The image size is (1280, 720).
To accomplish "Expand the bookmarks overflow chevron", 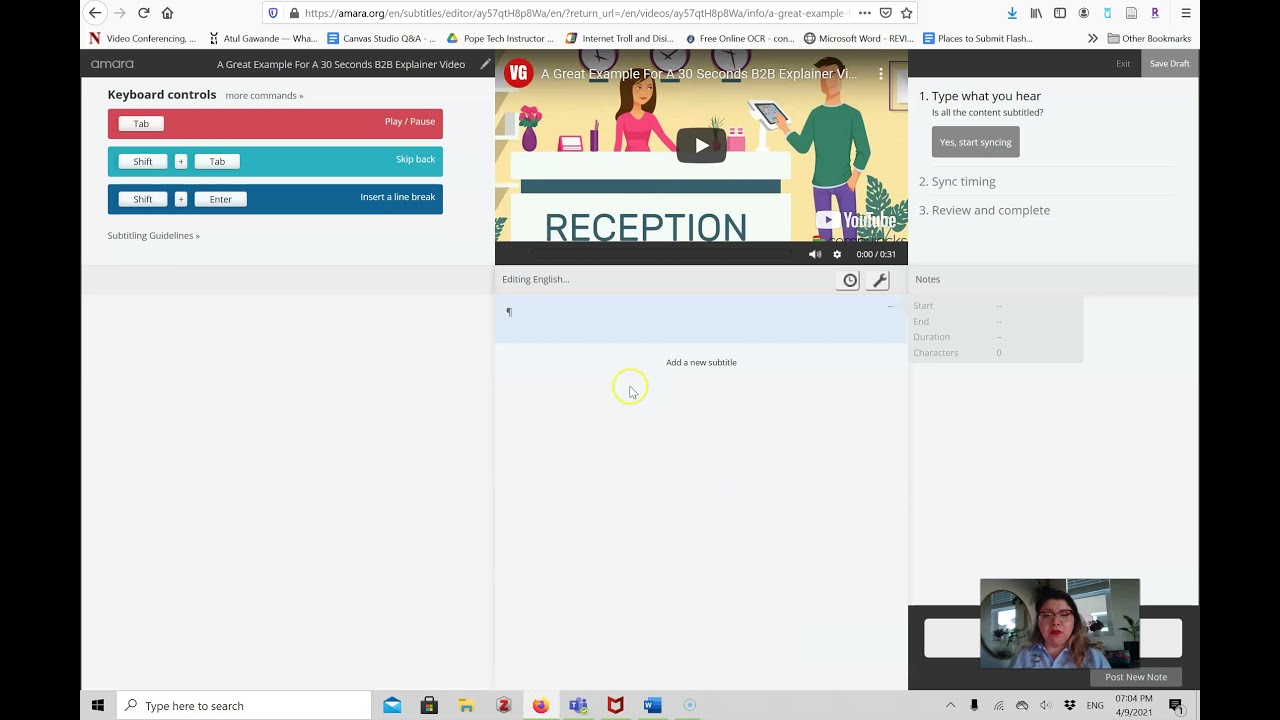I will tap(1092, 38).
